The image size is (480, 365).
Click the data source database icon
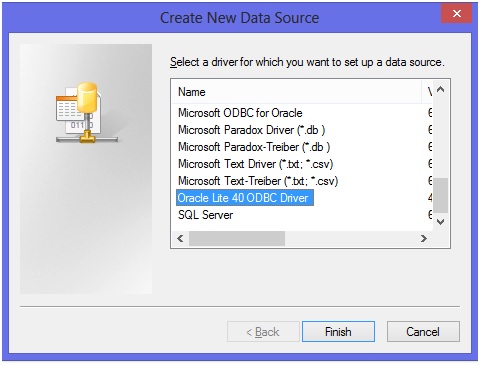pos(87,113)
